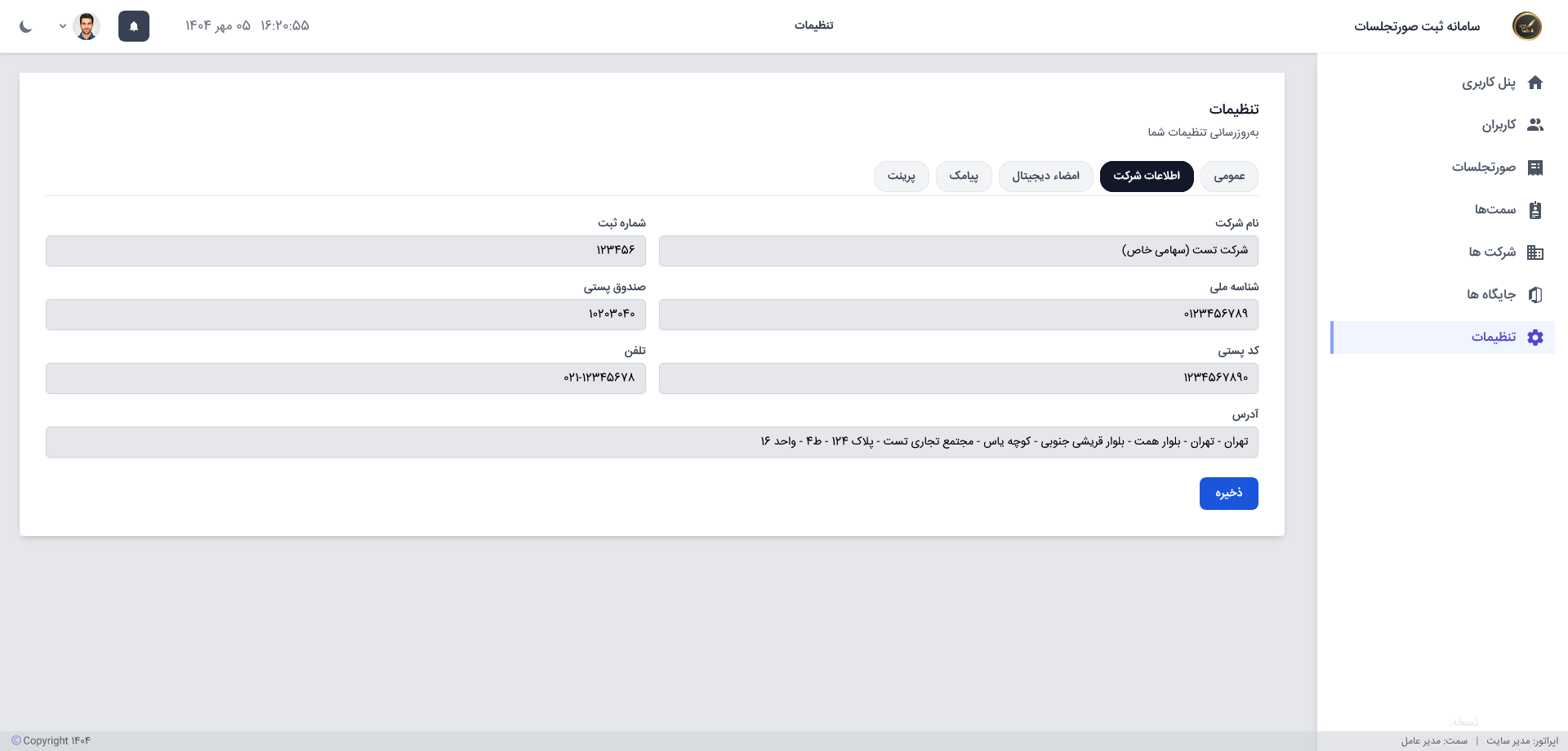Click the company name (نام شرکت) field
This screenshot has width=1568, height=751.
pyautogui.click(x=958, y=251)
